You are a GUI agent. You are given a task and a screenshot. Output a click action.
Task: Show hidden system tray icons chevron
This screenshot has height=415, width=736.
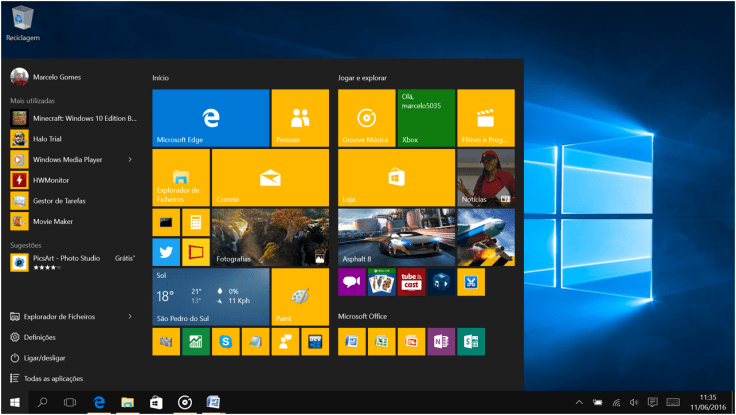pos(581,402)
